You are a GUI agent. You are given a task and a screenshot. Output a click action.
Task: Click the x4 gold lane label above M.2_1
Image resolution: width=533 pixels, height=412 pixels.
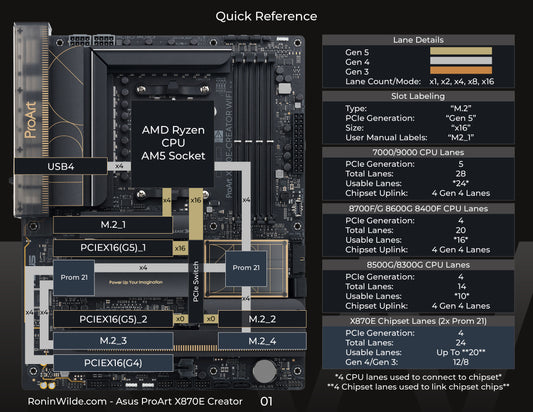[167, 200]
